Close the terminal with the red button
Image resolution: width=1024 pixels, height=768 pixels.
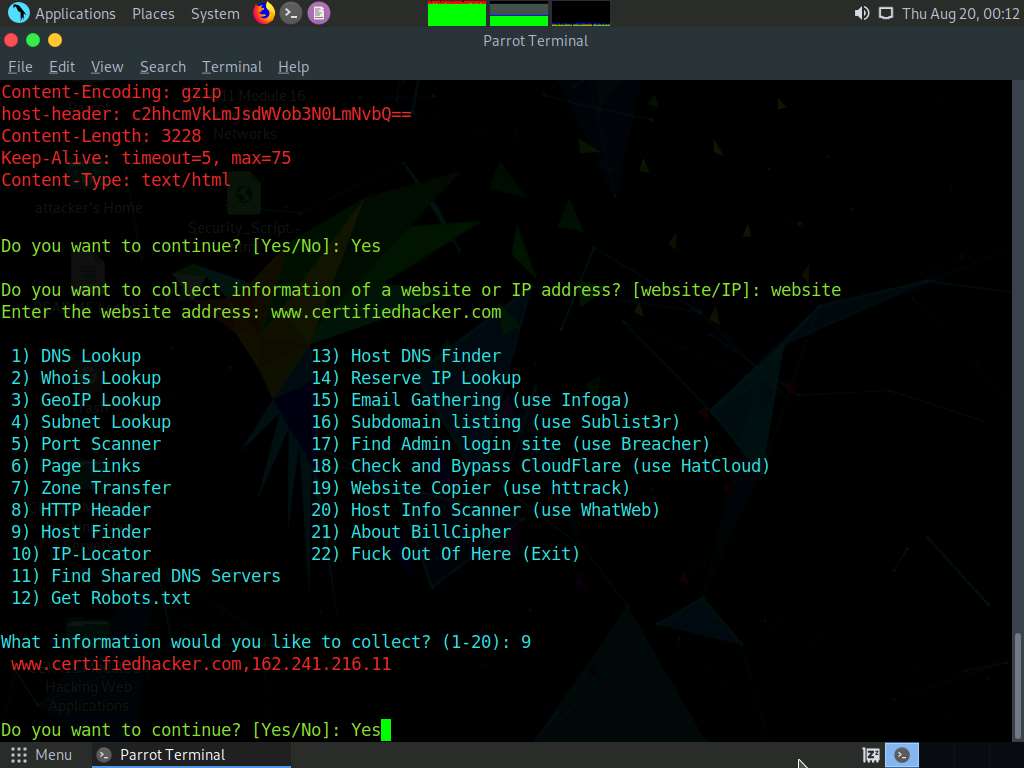tap(11, 40)
